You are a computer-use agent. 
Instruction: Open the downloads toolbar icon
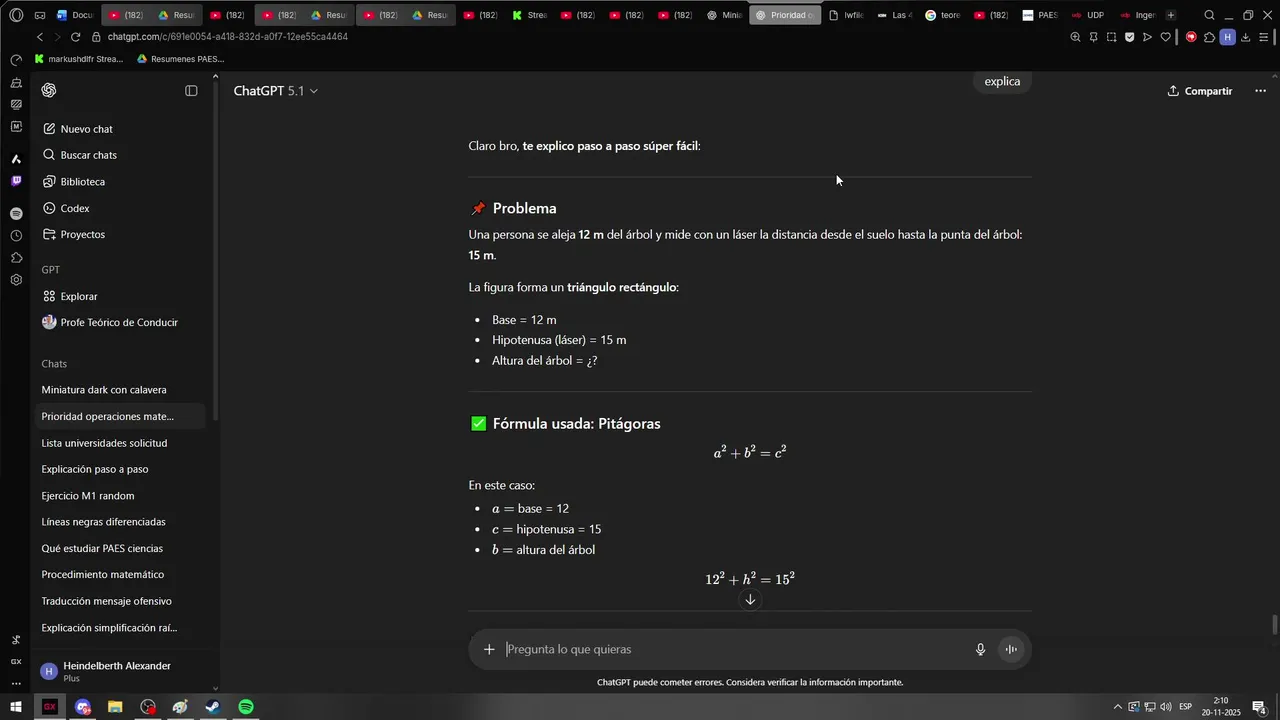coord(1245,37)
